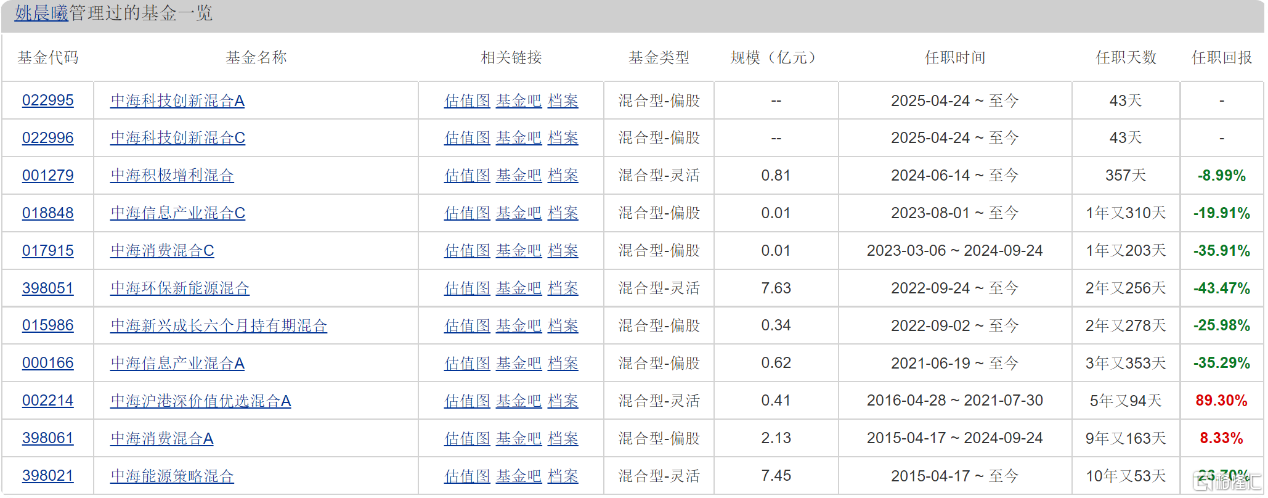Screen dimensions: 1268x498
Task: Select the 任职回报 column header
Action: click(1222, 58)
